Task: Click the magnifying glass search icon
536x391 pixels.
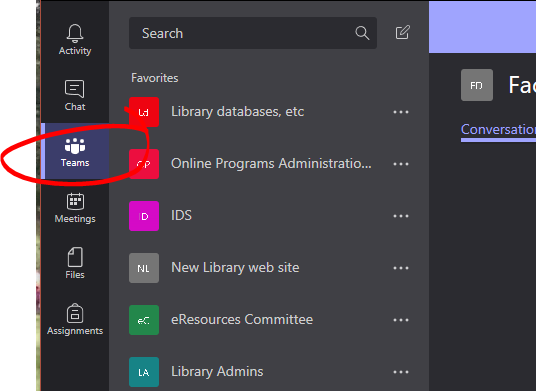Action: 362,33
